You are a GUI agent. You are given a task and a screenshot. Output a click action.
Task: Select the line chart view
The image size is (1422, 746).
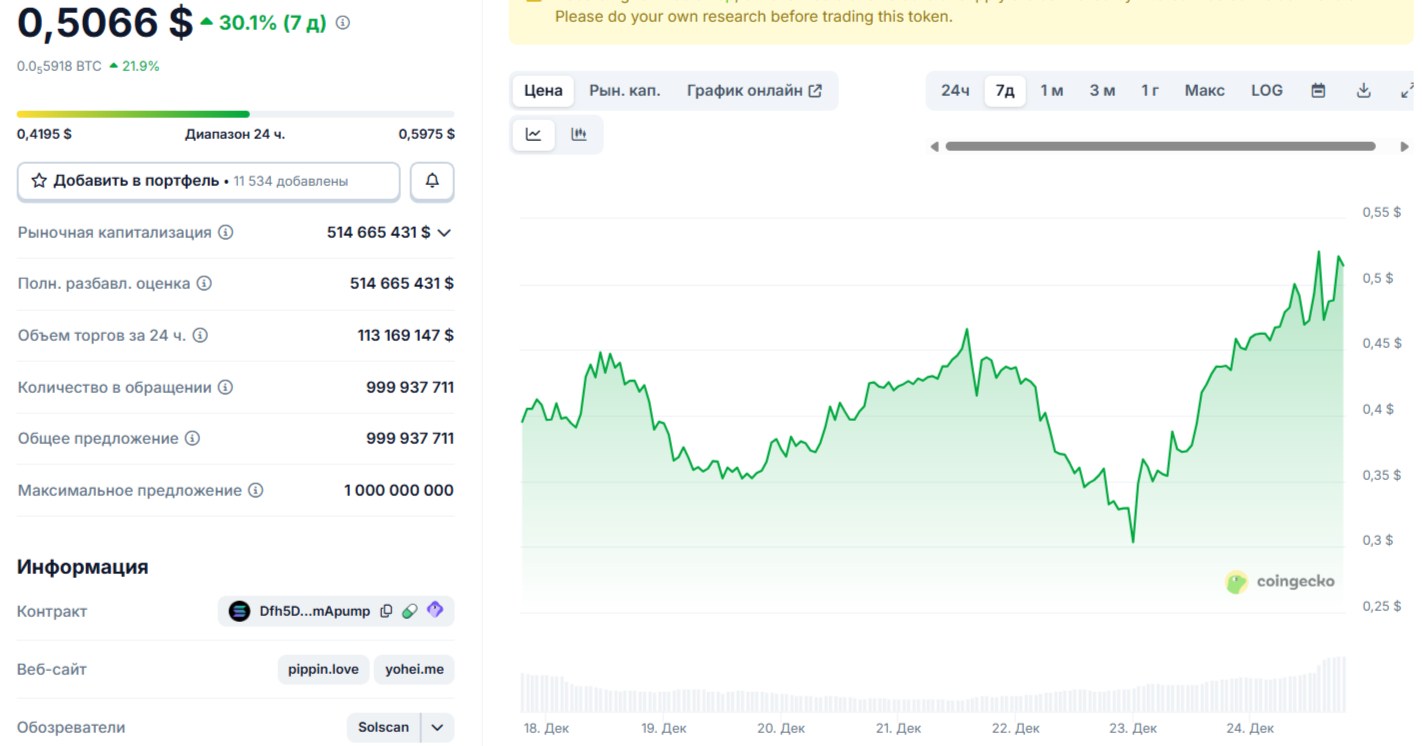pos(533,134)
